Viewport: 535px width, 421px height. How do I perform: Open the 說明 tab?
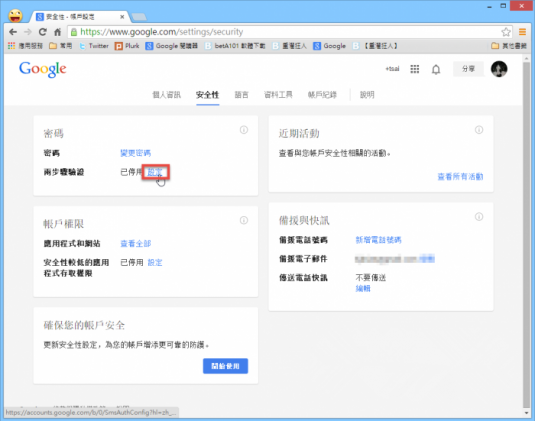(x=367, y=95)
